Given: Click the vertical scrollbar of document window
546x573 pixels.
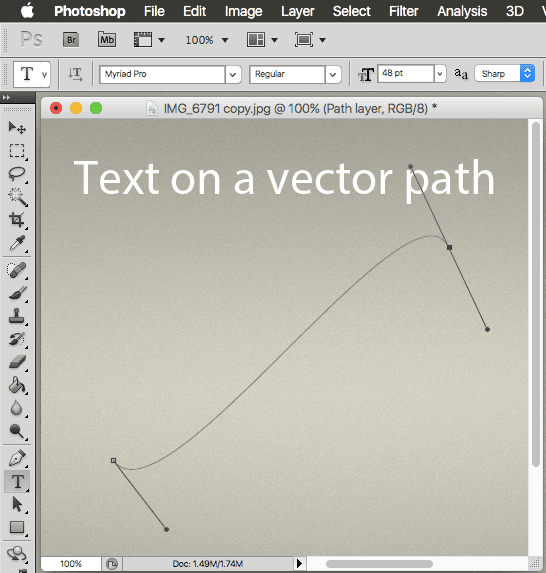Looking at the screenshot, I should click(536, 294).
